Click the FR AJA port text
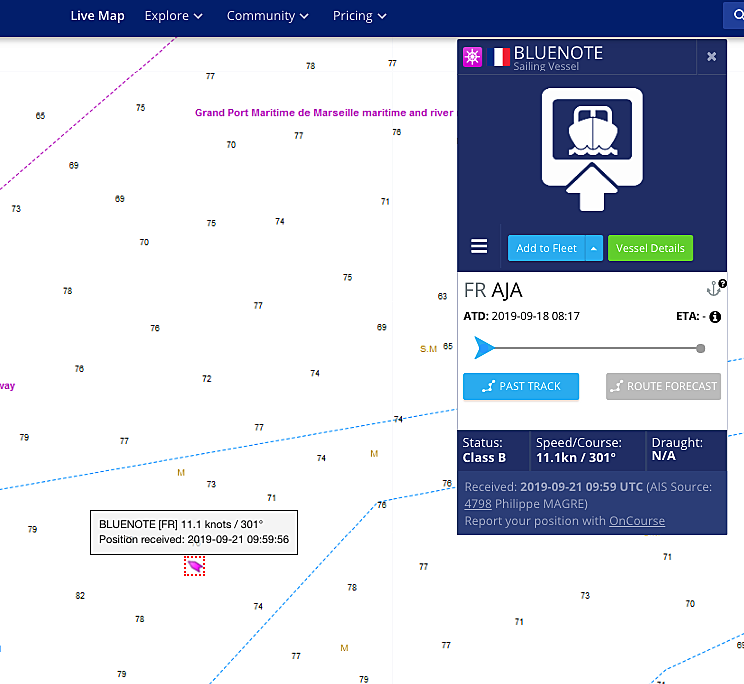 493,290
